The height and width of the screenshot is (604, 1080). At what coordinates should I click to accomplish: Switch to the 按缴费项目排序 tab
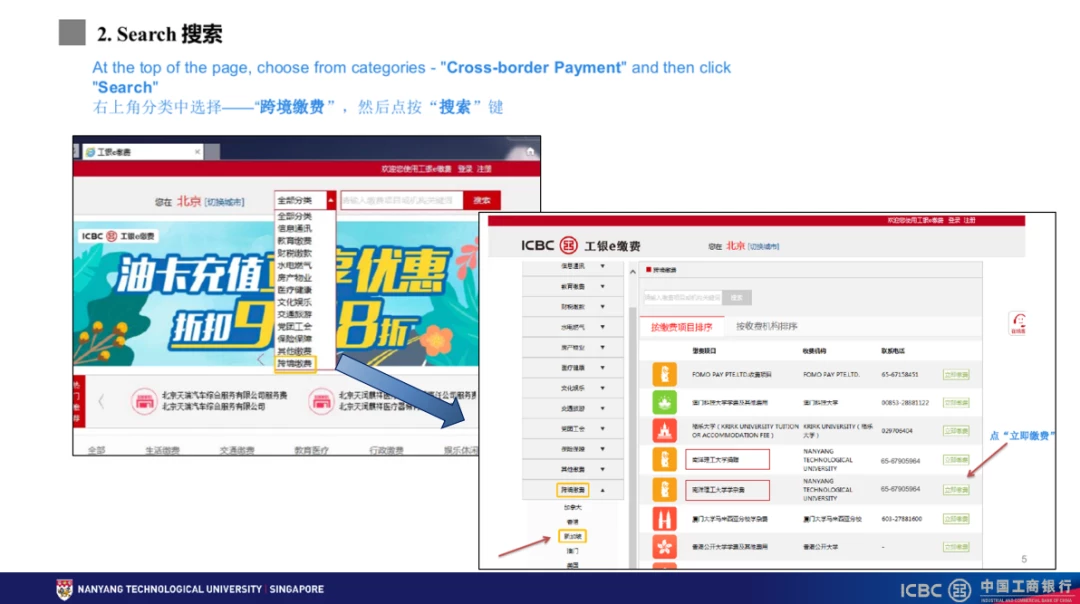pos(681,327)
